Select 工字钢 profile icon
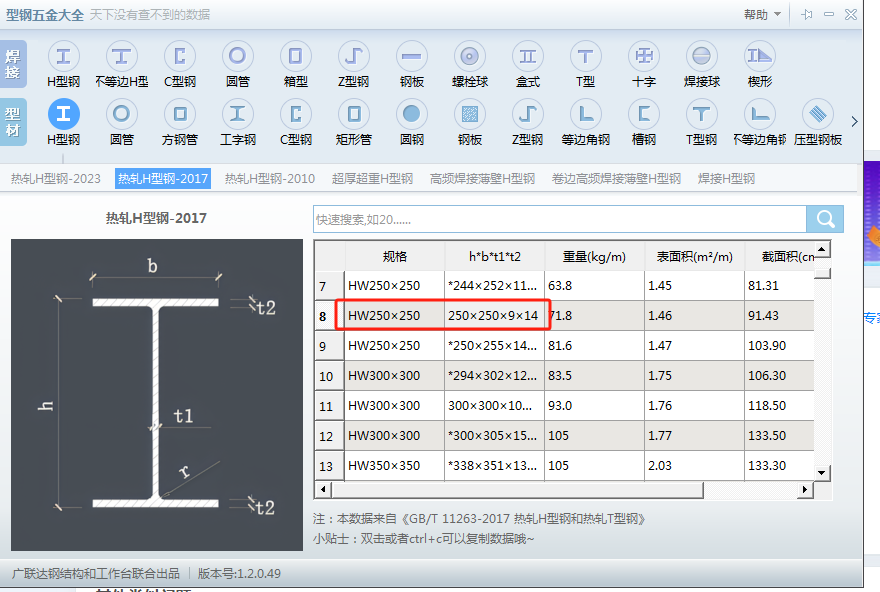The image size is (880, 592). (237, 114)
